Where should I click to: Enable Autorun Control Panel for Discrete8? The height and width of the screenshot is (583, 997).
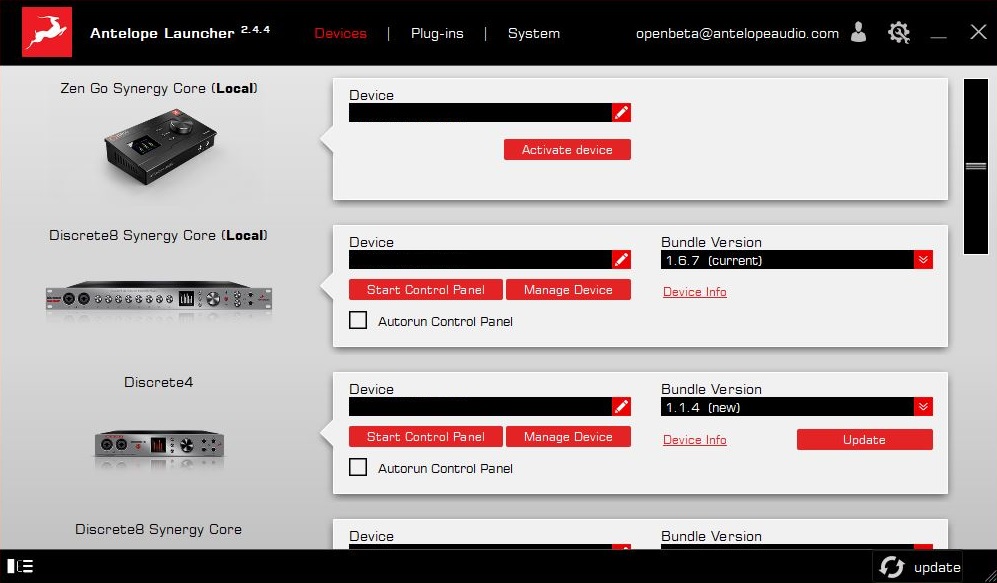click(358, 320)
